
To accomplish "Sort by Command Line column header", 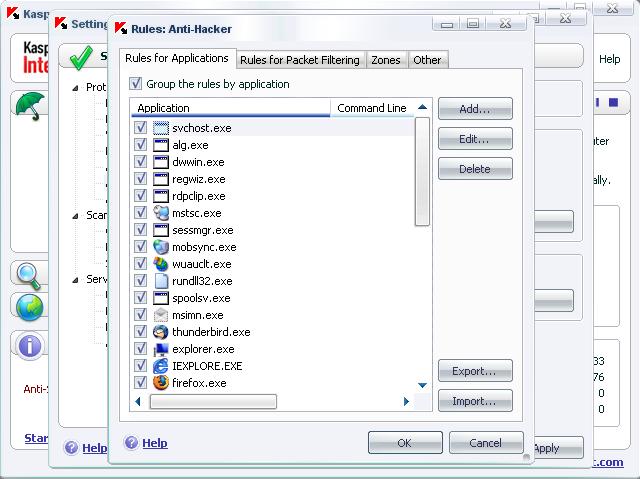I will coord(372,108).
